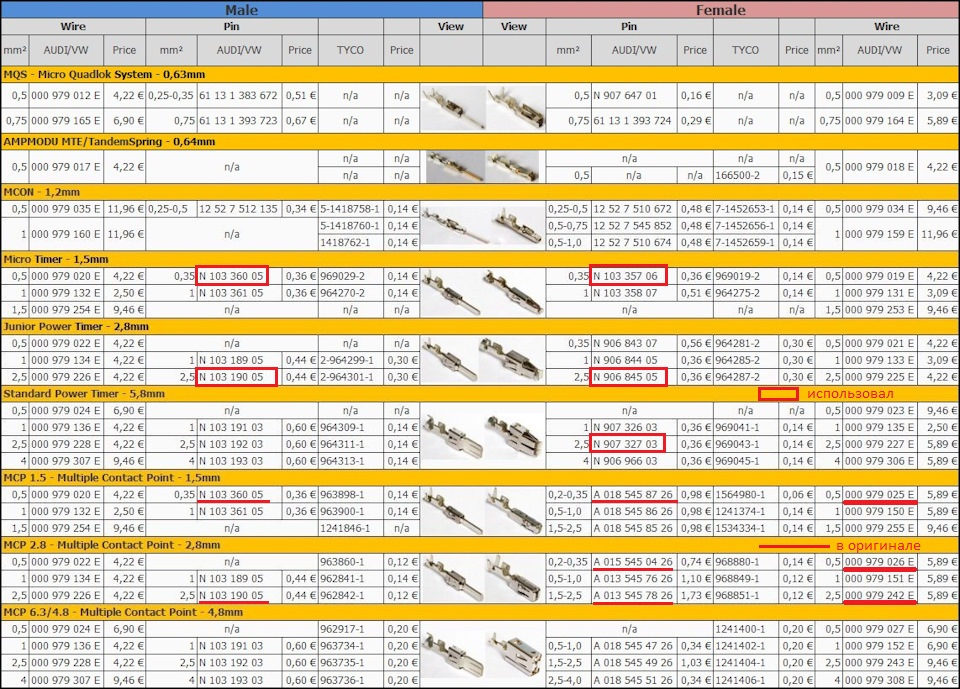Open the Standard Power Timer male pin image
This screenshot has width=960, height=689.
452,435
